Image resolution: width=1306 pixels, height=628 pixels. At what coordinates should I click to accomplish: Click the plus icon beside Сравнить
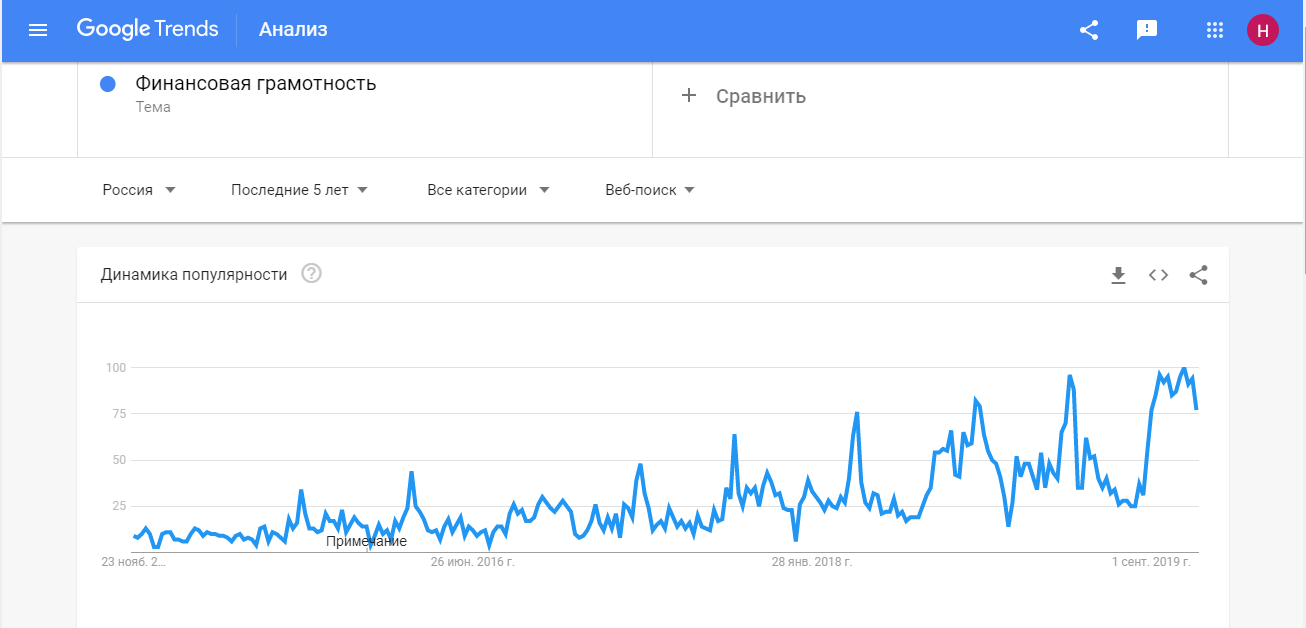tap(688, 96)
